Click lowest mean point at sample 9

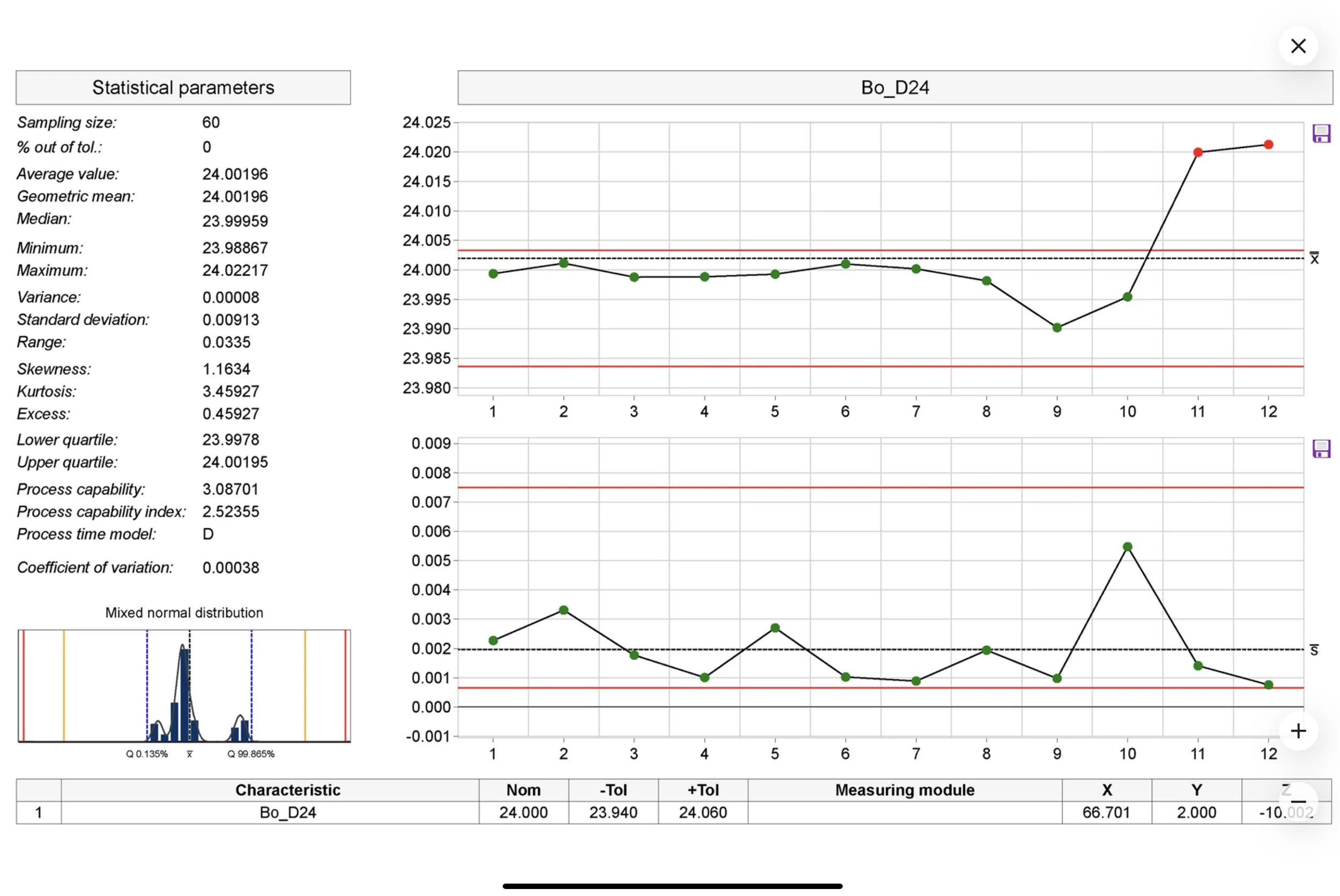point(1056,328)
